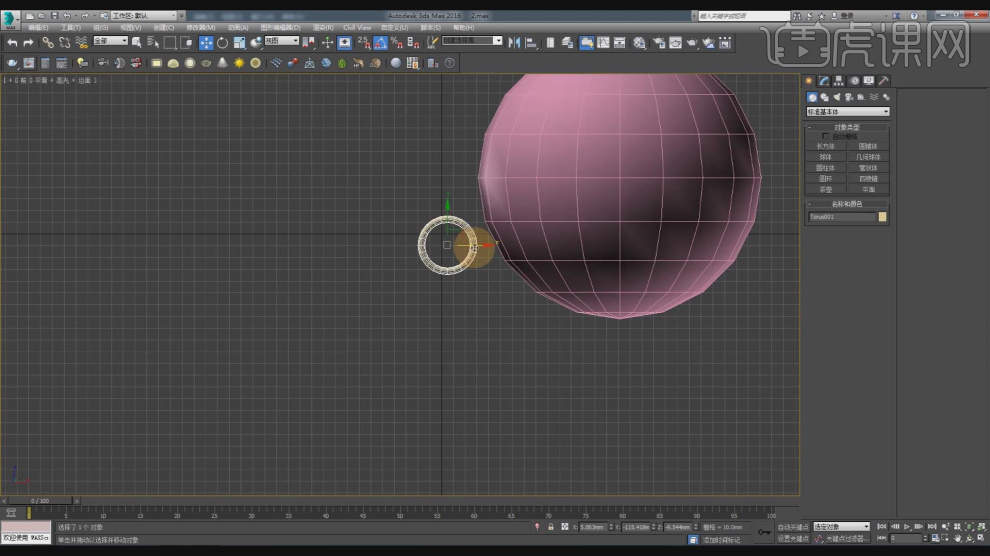Image resolution: width=990 pixels, height=556 pixels.
Task: Click the 长方体 box primitive button
Action: click(826, 146)
